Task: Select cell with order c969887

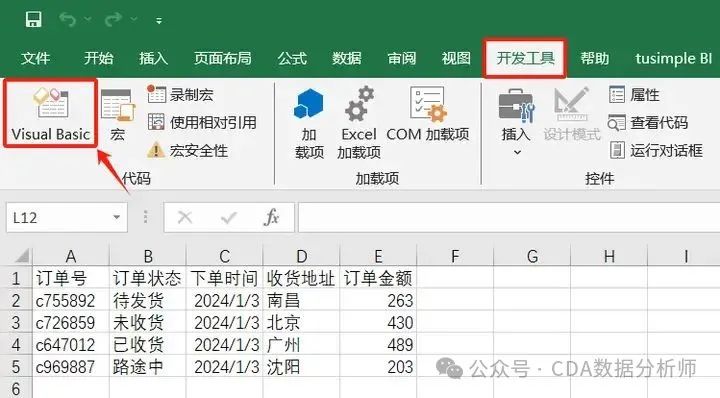Action: (71, 367)
